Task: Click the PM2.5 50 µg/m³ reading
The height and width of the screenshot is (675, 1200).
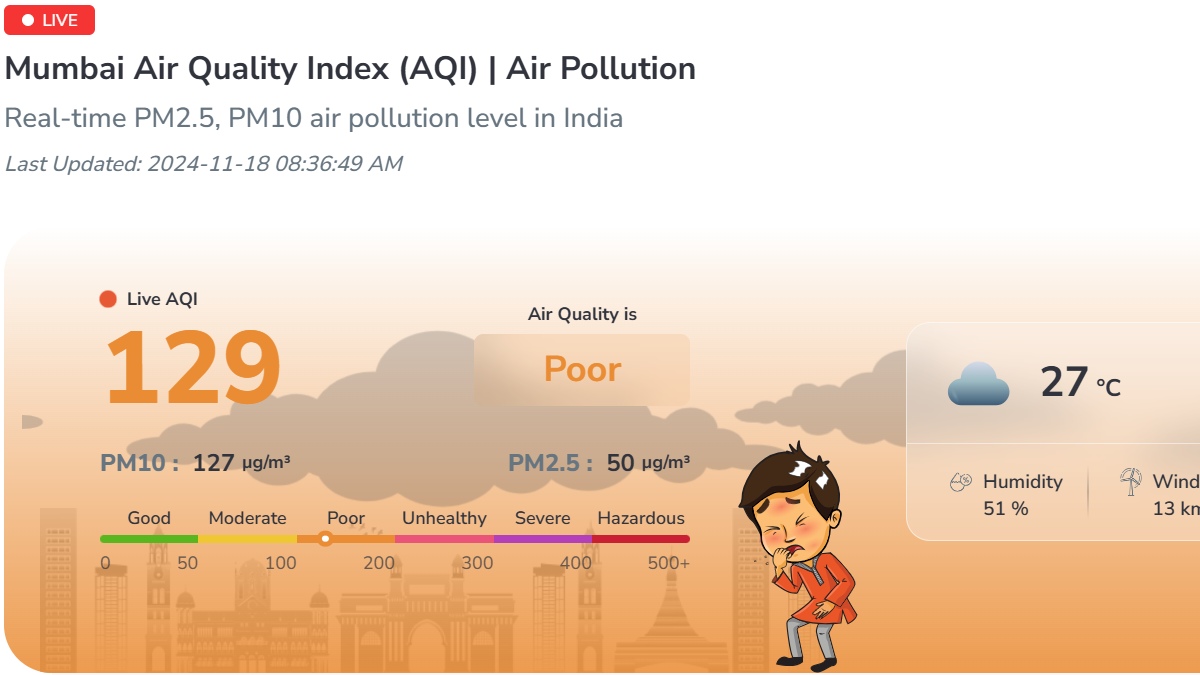Action: pyautogui.click(x=598, y=463)
